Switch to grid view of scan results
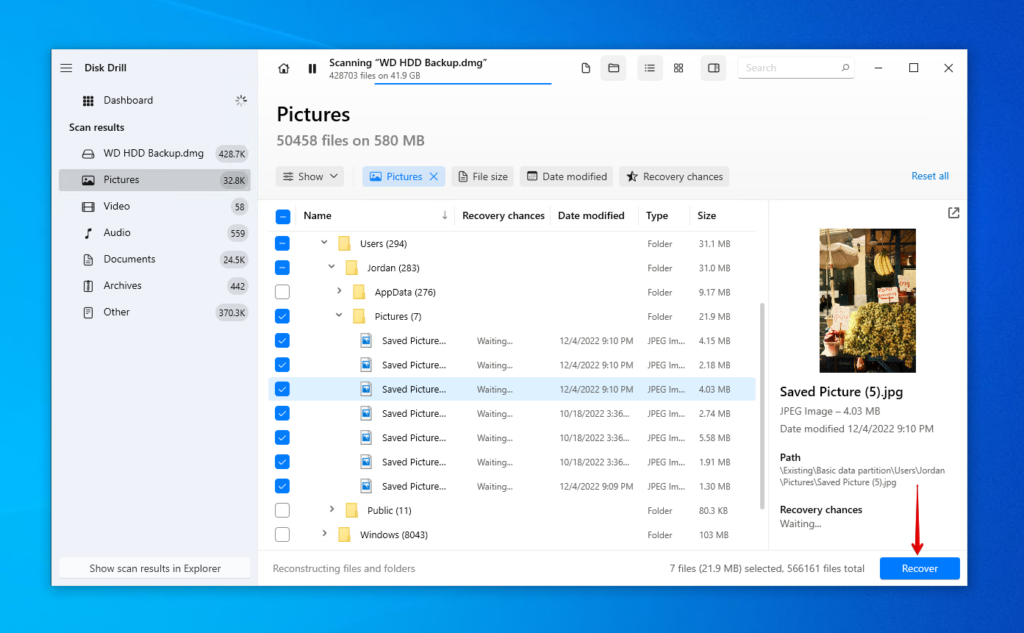This screenshot has height=633, width=1024. (678, 67)
